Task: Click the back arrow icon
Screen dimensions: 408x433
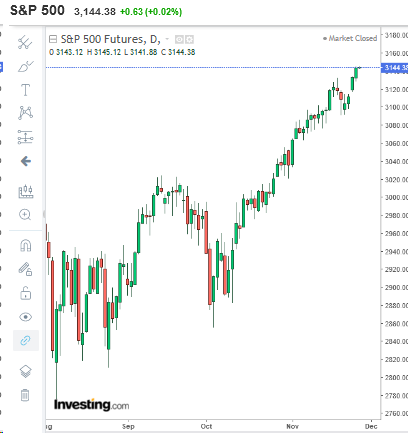Action: [x=26, y=161]
